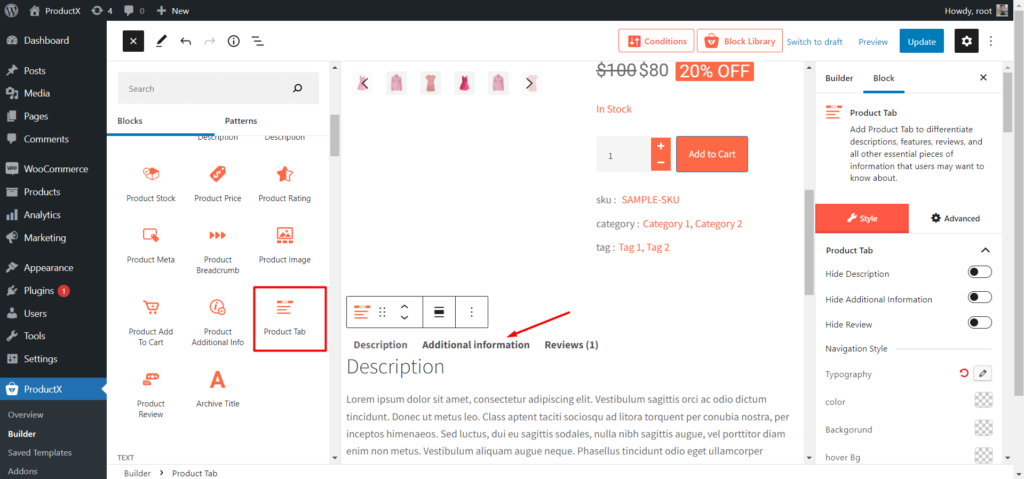Insert the Product Meta block

pyautogui.click(x=151, y=245)
